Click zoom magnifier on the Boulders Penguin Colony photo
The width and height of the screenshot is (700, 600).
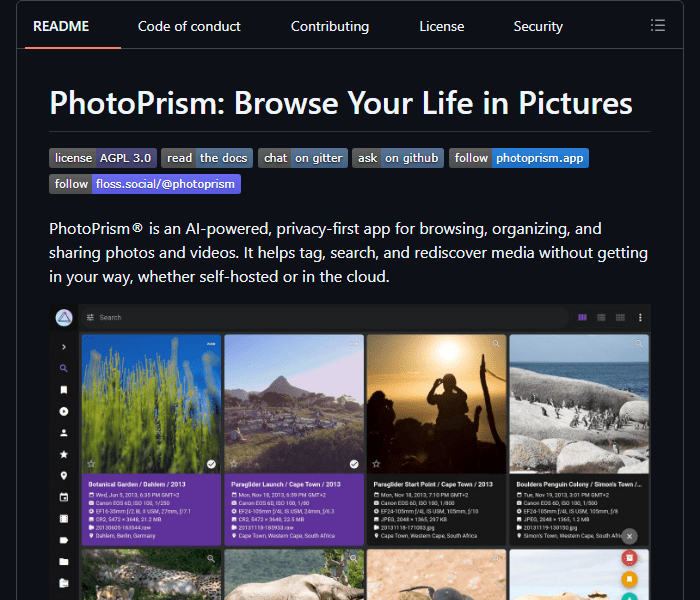tap(639, 343)
